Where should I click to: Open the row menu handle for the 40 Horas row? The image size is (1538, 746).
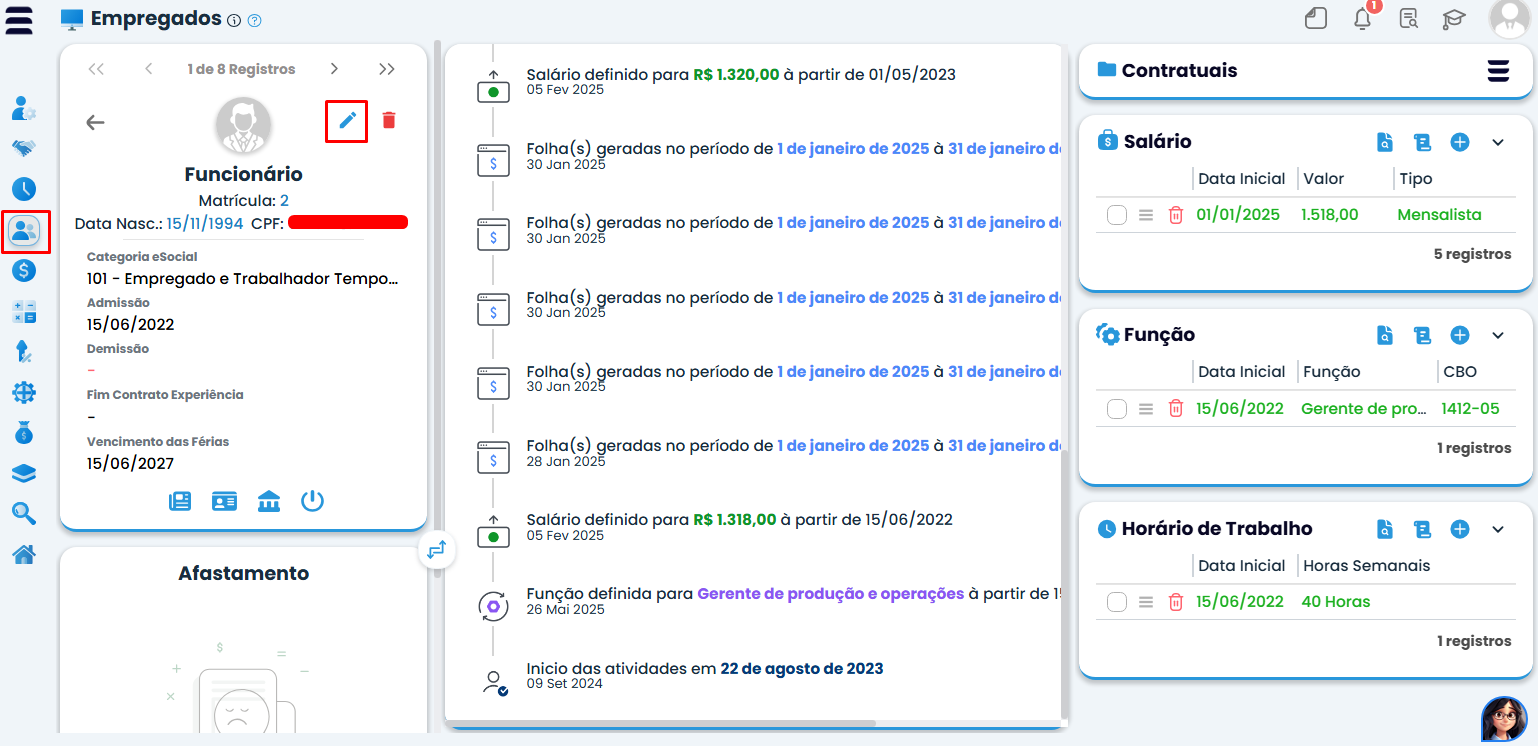tap(1146, 602)
